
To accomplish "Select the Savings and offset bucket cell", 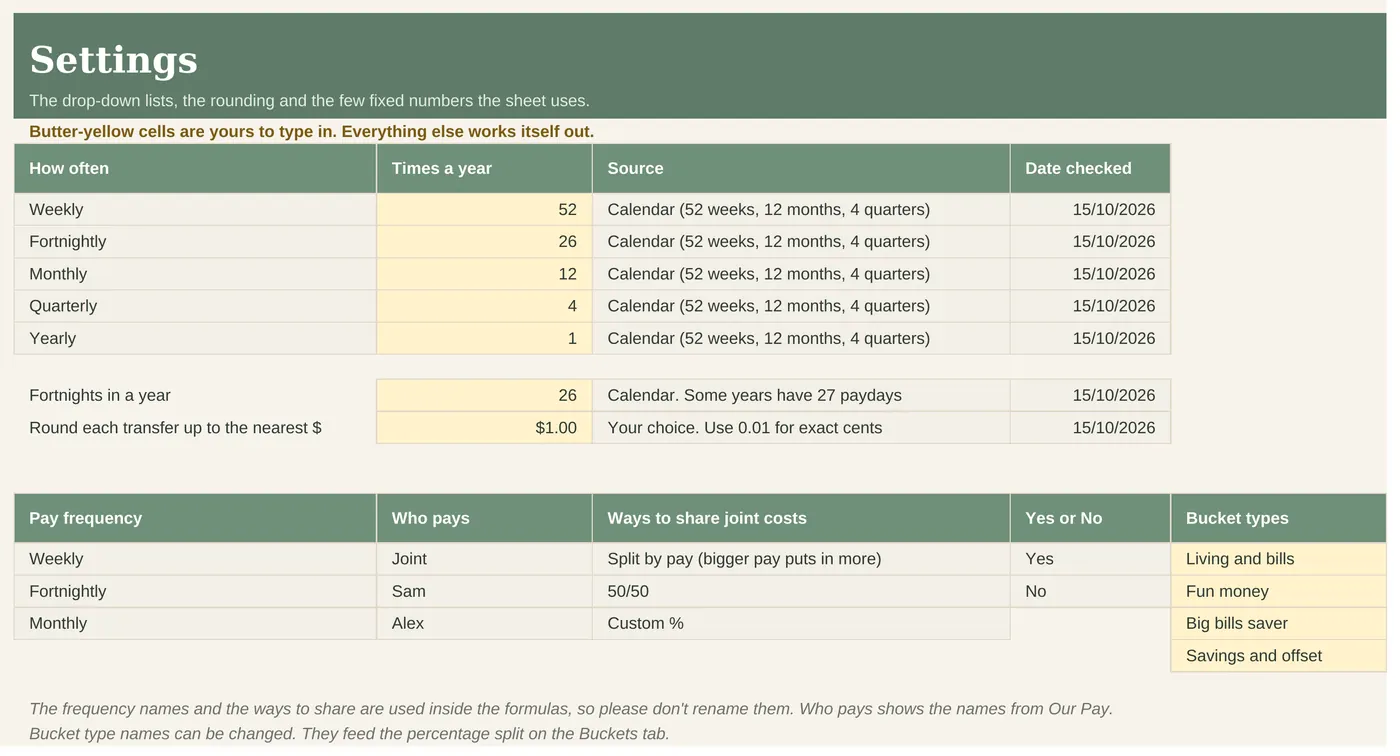I will (x=1278, y=655).
